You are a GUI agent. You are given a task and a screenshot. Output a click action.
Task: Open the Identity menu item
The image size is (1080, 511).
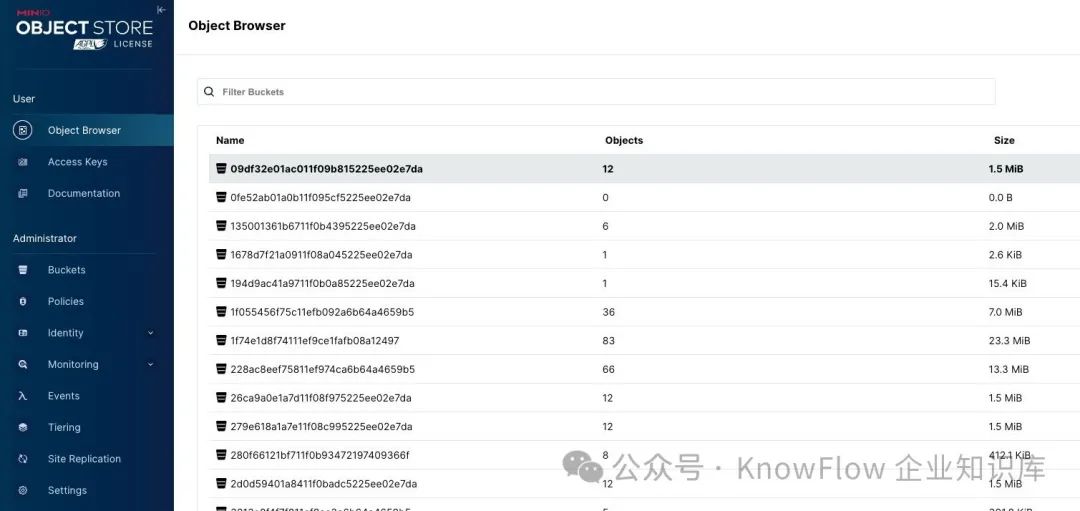click(x=65, y=333)
